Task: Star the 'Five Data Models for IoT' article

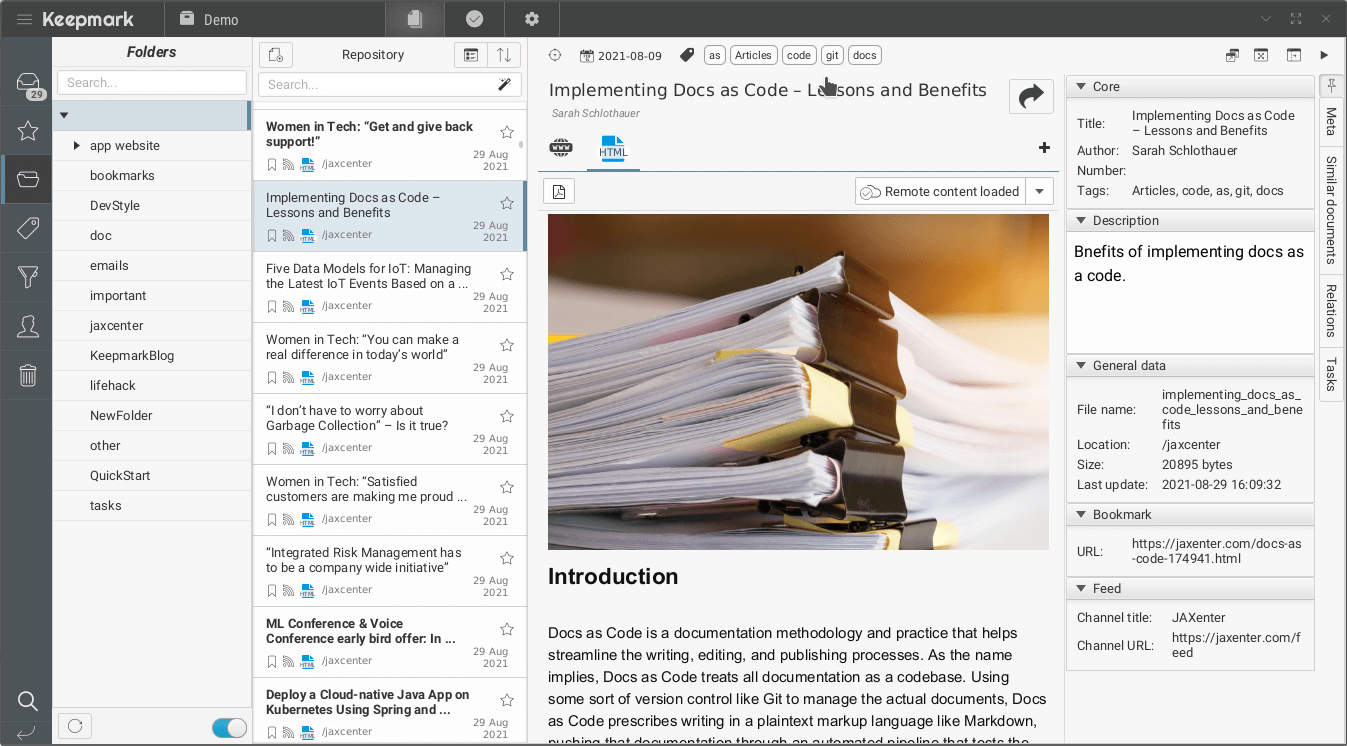Action: pyautogui.click(x=507, y=274)
